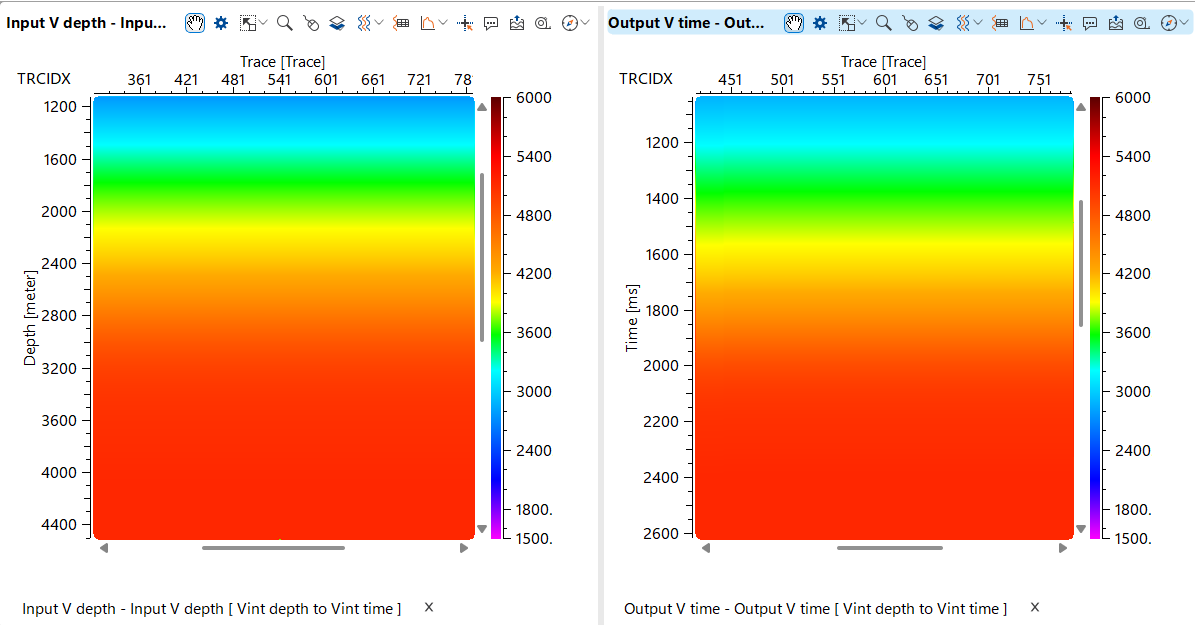This screenshot has height=625, width=1195.
Task: Click the layers icon in Input V depth toolbar
Action: tap(337, 23)
